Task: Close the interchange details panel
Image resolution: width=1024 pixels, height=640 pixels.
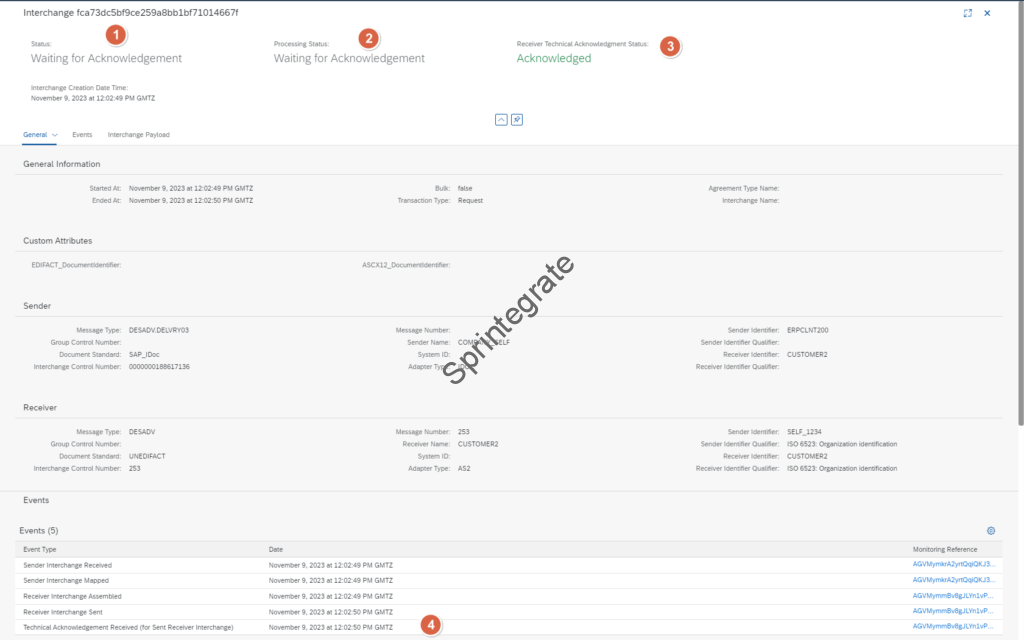Action: 987,13
